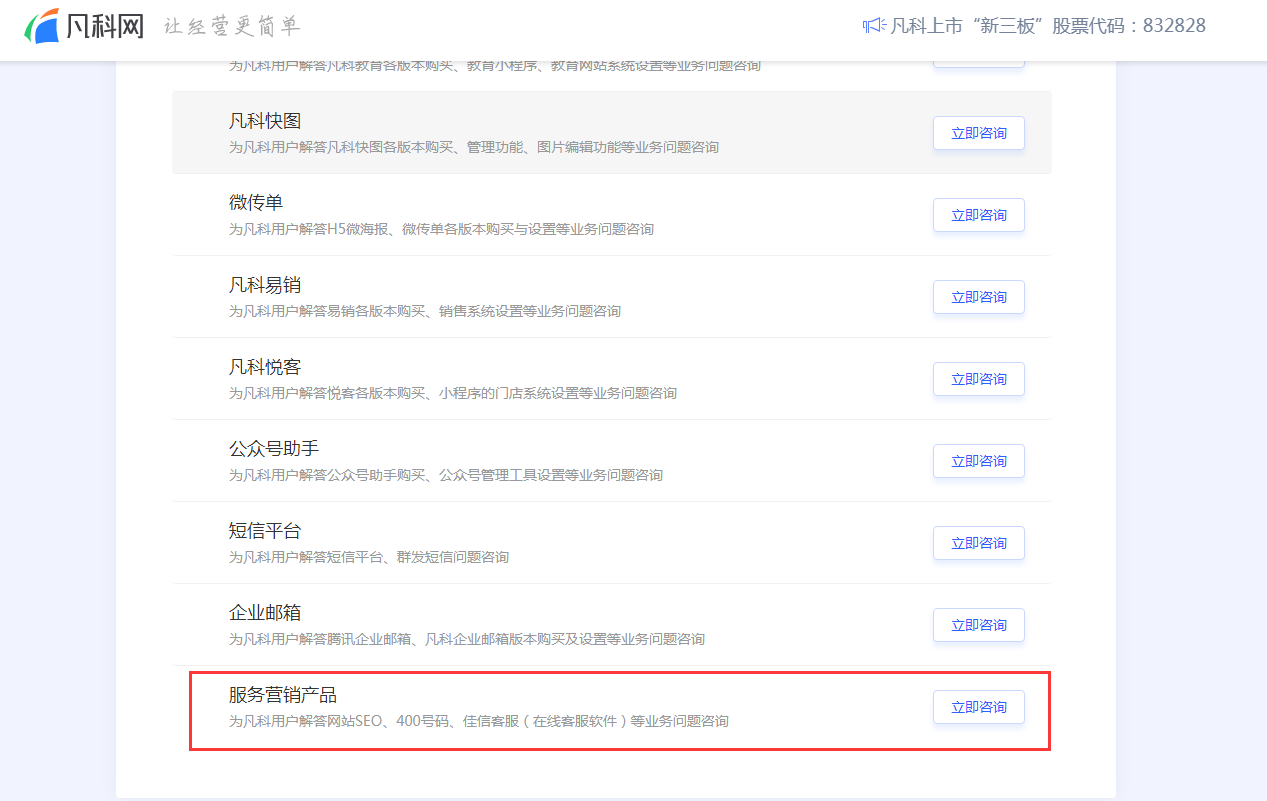Click the 让经营更简单 slogan
This screenshot has width=1267, height=801.
pyautogui.click(x=232, y=26)
